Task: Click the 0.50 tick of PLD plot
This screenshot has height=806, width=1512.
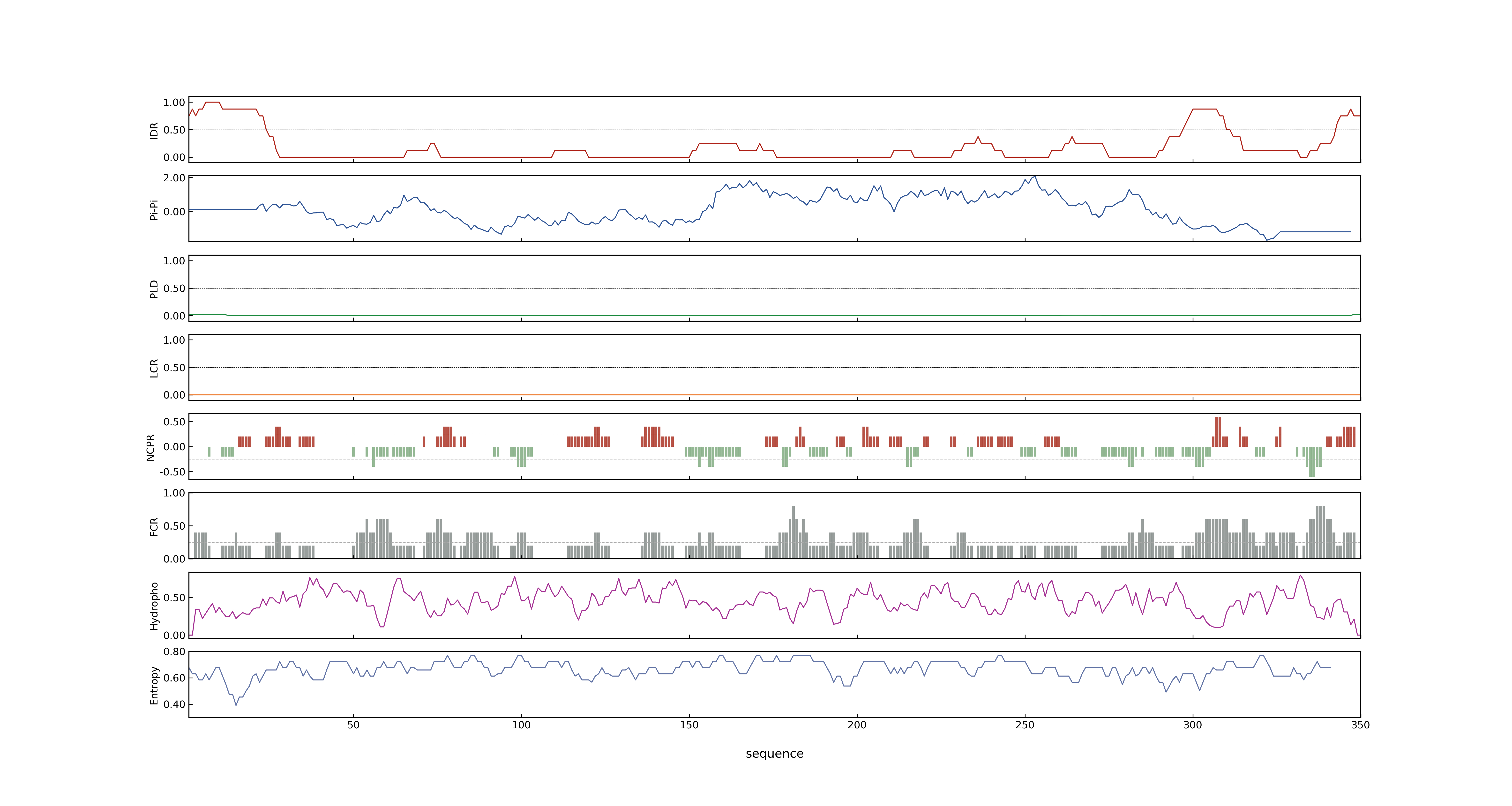Action: click(x=174, y=288)
